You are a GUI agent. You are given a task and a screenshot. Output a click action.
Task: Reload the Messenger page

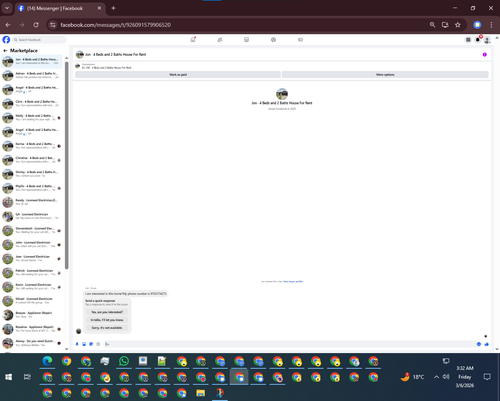(x=36, y=25)
